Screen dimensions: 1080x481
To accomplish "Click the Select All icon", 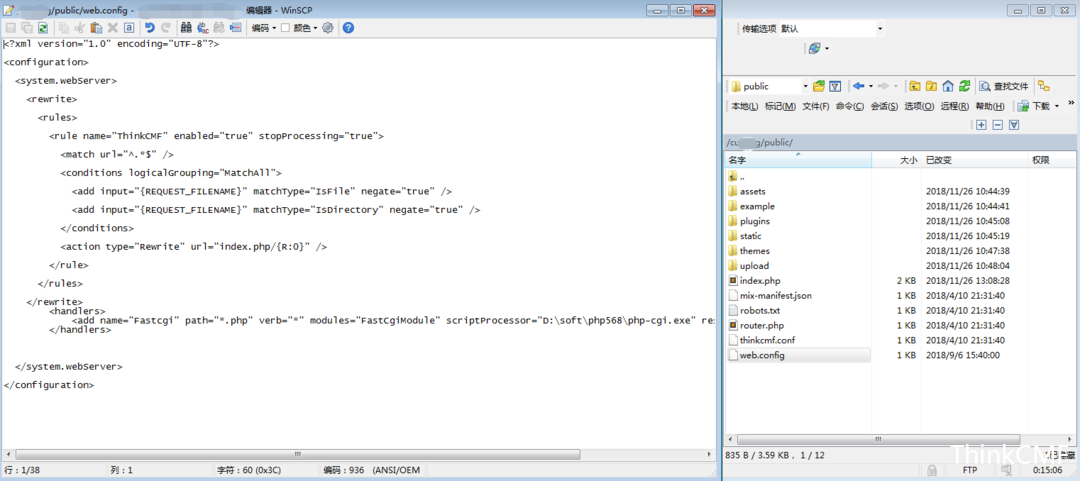I will (128, 28).
